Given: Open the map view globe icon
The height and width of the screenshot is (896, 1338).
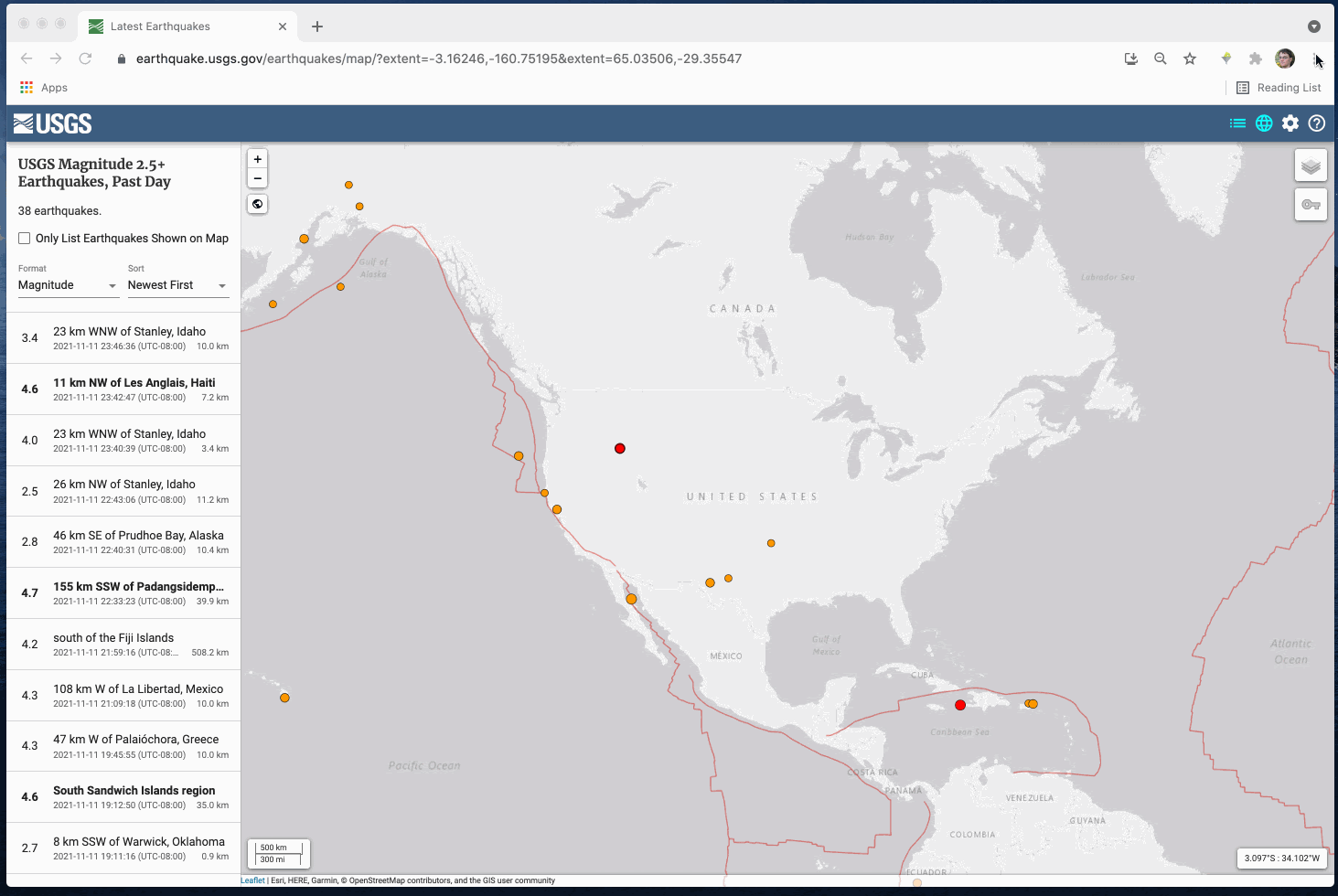Looking at the screenshot, I should [x=1264, y=123].
